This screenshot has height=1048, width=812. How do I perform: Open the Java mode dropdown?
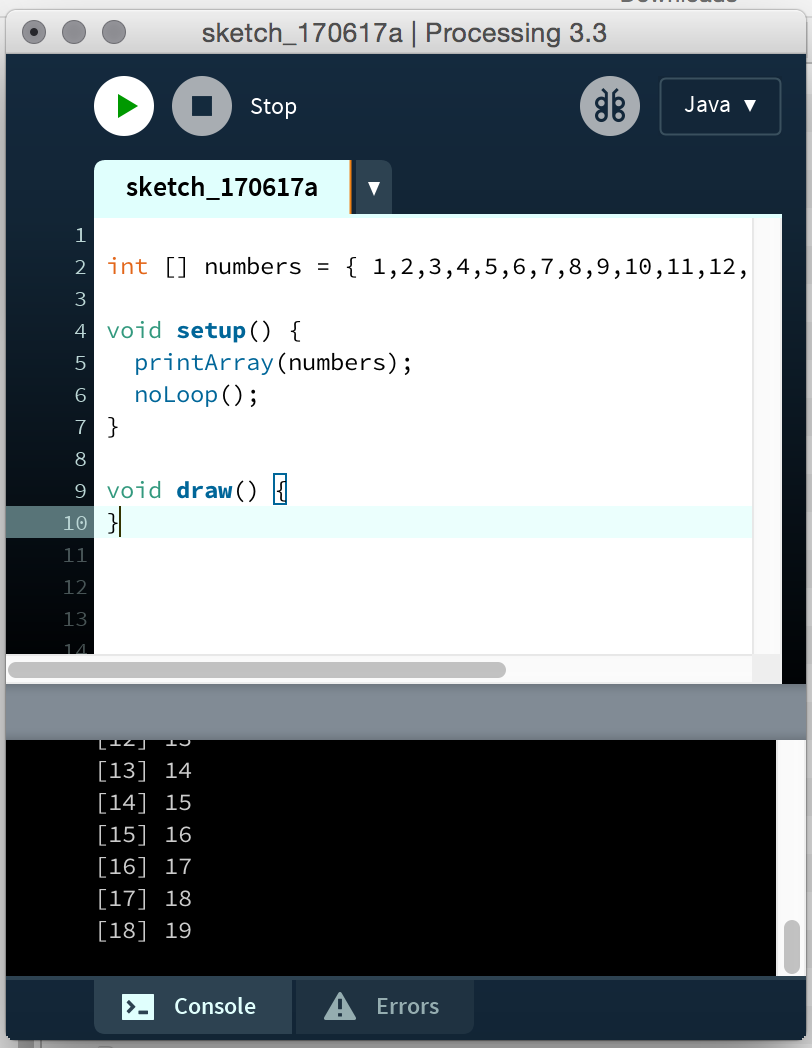pyautogui.click(x=720, y=106)
